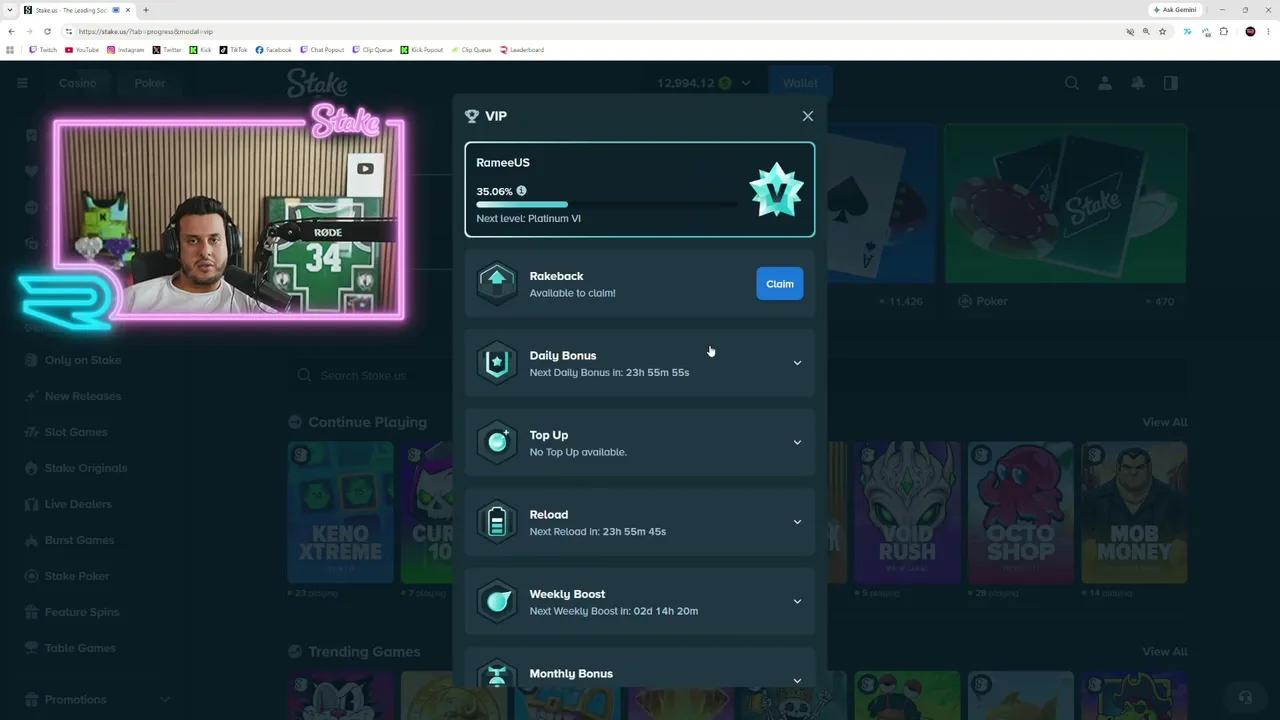Select the Stake.us browser tab

pos(77,10)
